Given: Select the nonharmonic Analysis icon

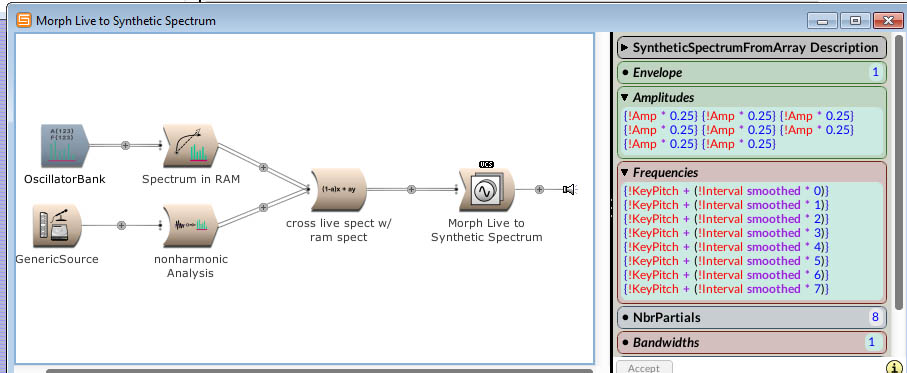Looking at the screenshot, I should click(190, 226).
